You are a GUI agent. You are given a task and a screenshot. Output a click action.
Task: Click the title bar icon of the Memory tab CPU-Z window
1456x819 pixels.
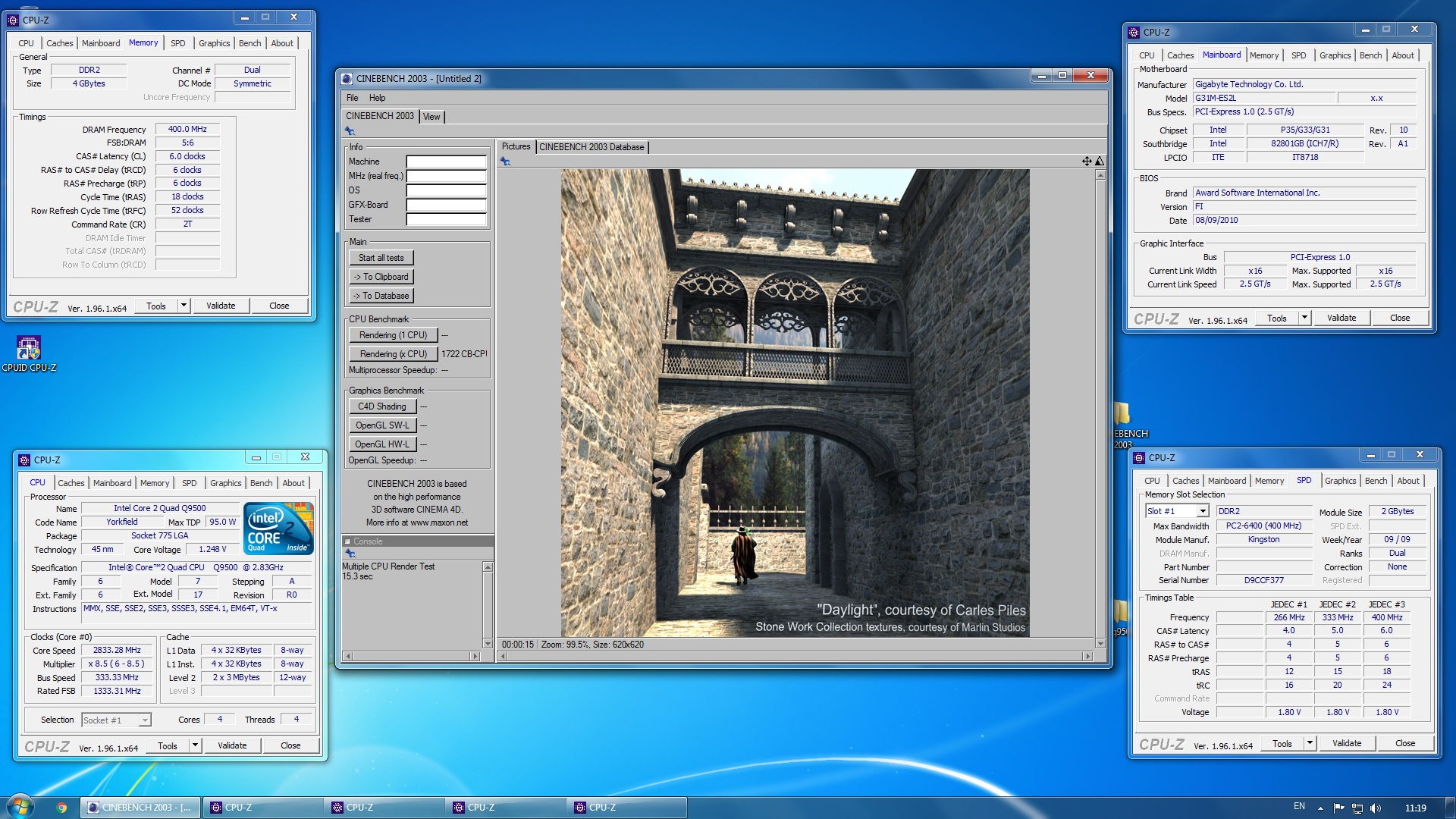(x=13, y=20)
